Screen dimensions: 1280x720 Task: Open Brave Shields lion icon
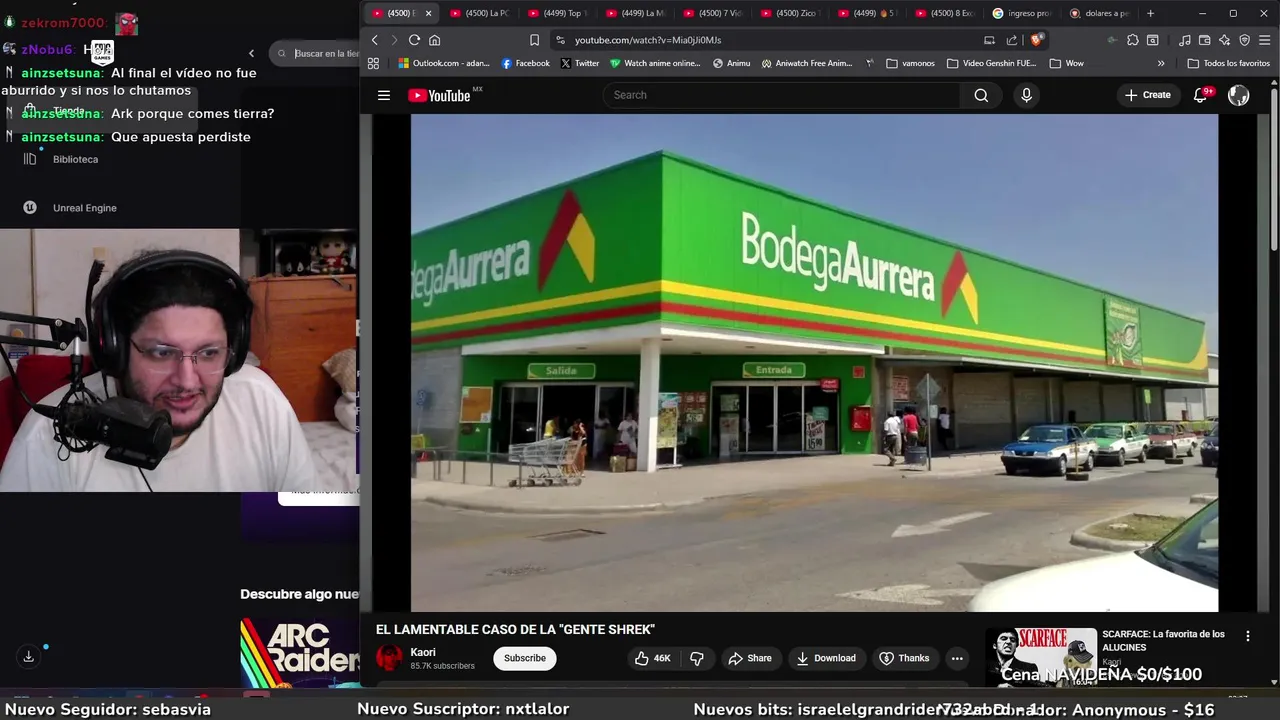1037,40
